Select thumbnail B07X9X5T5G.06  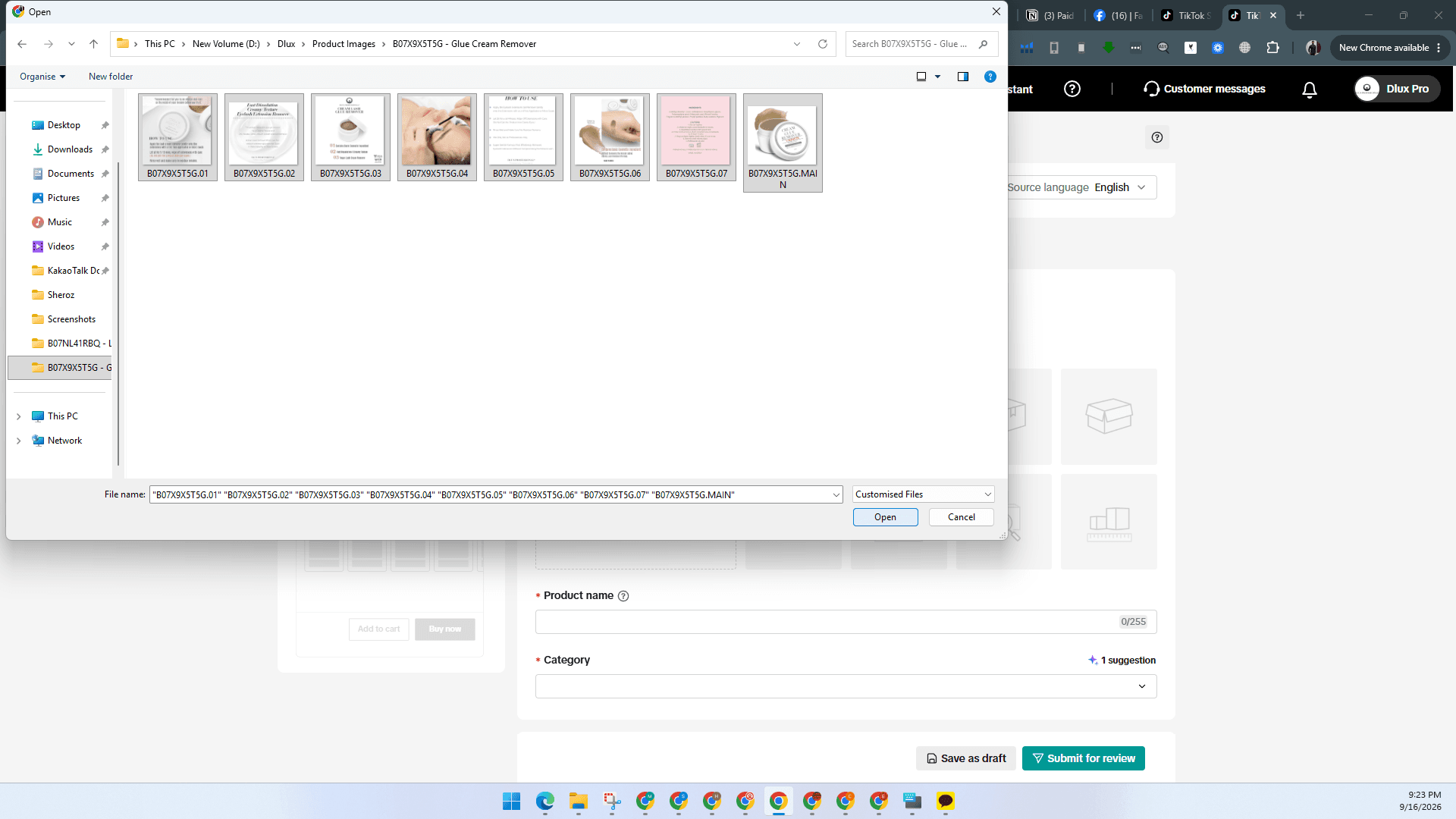pos(610,137)
